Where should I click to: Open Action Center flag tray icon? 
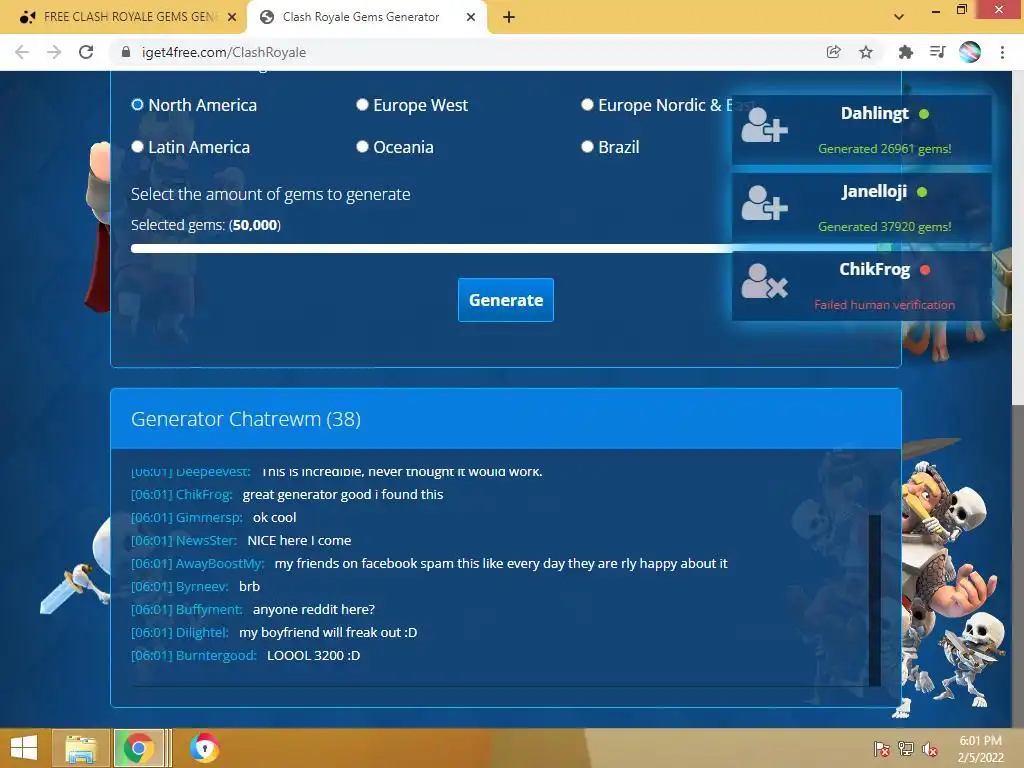pyautogui.click(x=882, y=749)
